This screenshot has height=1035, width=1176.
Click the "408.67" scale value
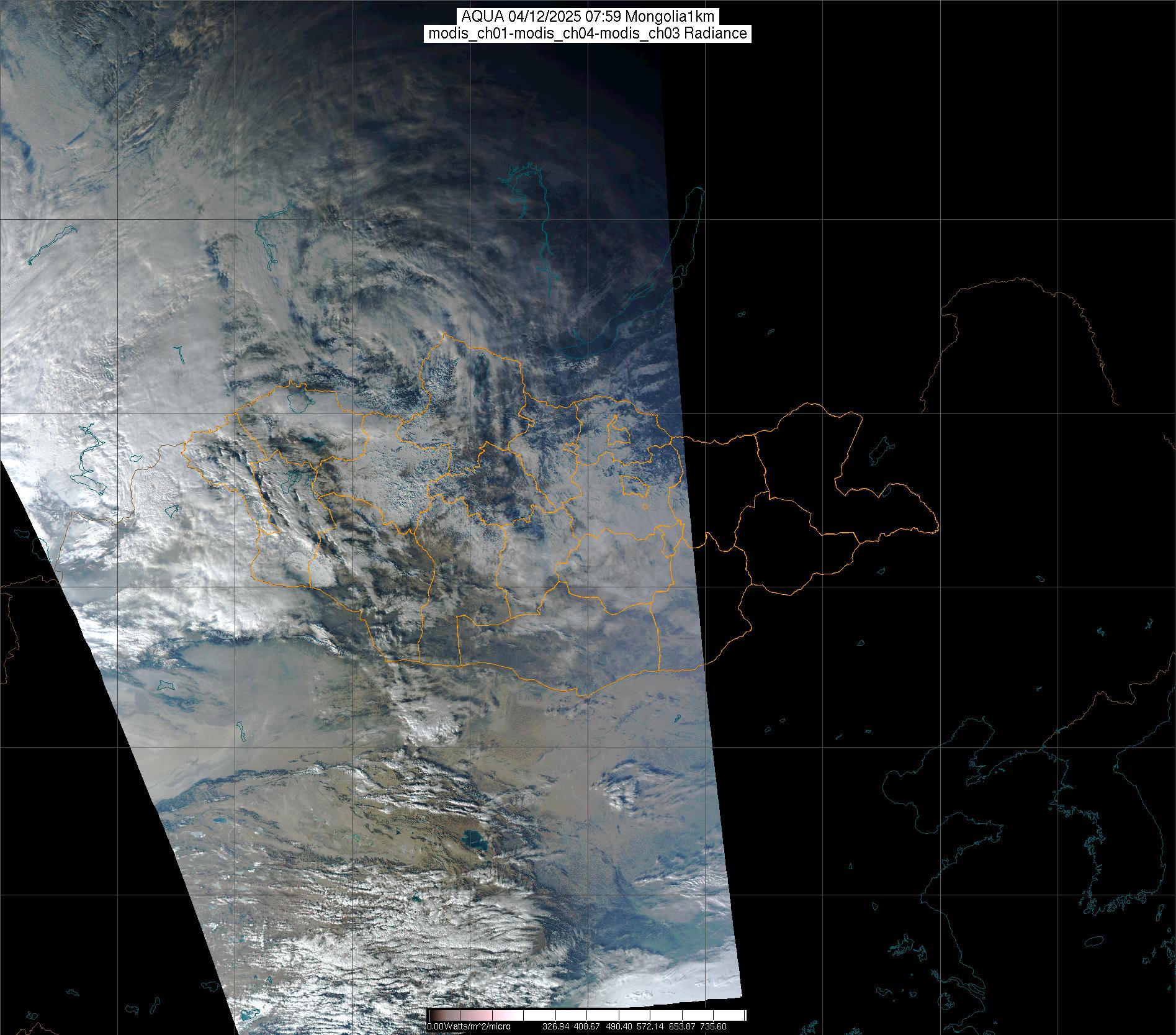pyautogui.click(x=586, y=1026)
